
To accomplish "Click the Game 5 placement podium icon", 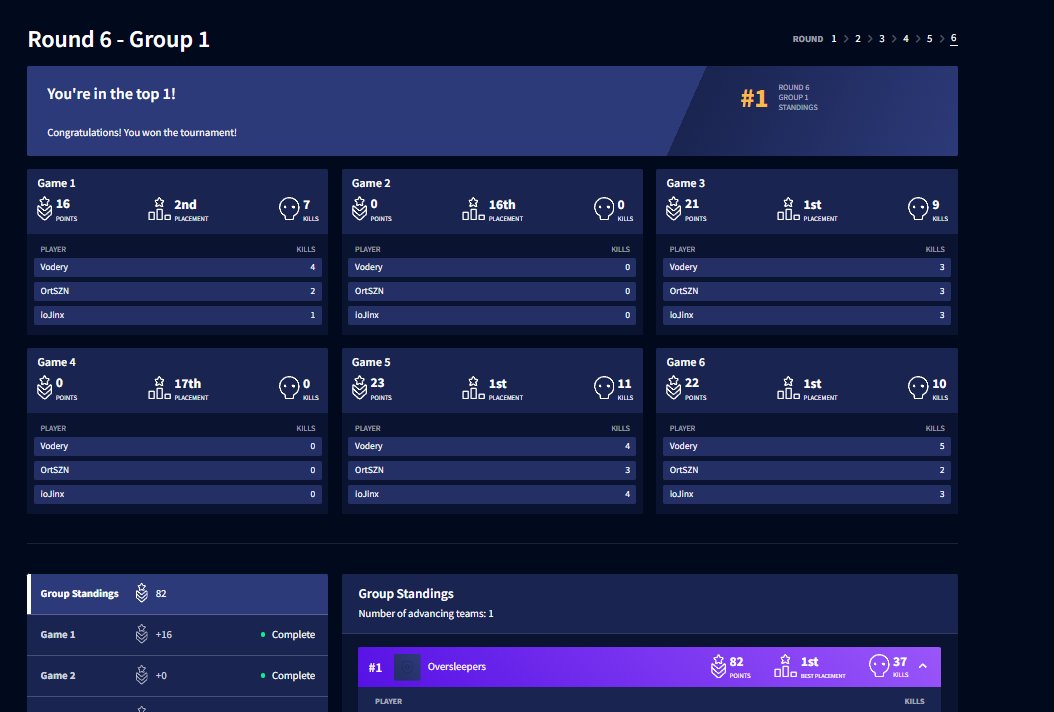I will point(473,388).
